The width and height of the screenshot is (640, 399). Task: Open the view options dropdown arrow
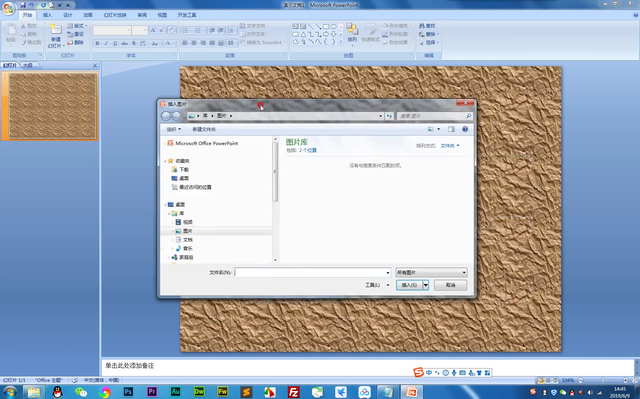click(439, 129)
